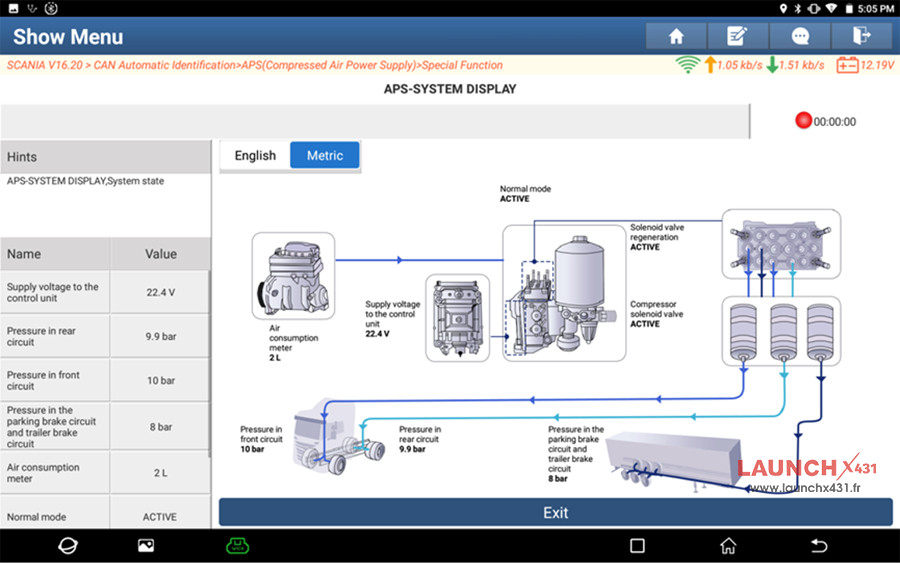Tap the valve block image at top right

tap(781, 244)
